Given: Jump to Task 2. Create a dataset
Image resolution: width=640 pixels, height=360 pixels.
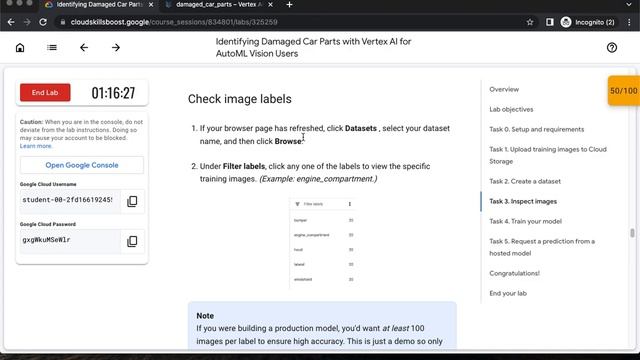Looking at the screenshot, I should (x=525, y=181).
